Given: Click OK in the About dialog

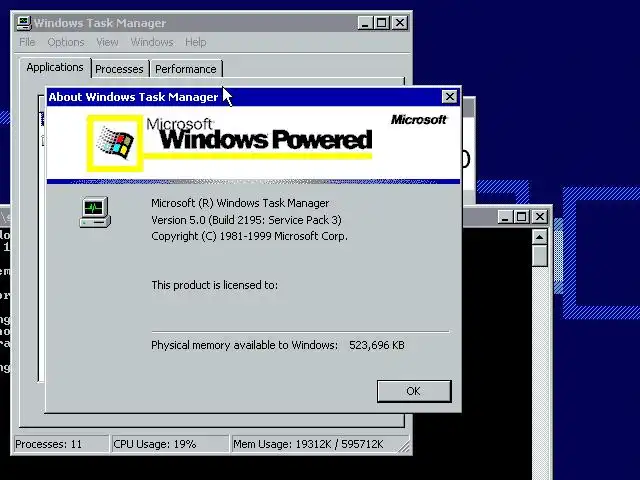Looking at the screenshot, I should pyautogui.click(x=414, y=391).
